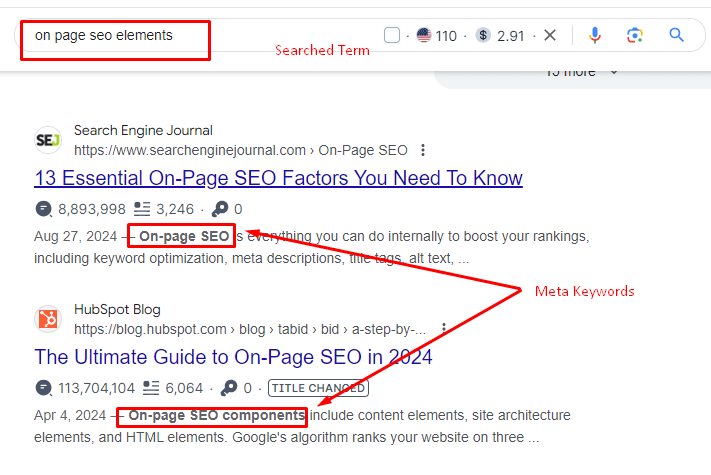Click the searchenginejournal.com URL breadcrumb

point(240,150)
